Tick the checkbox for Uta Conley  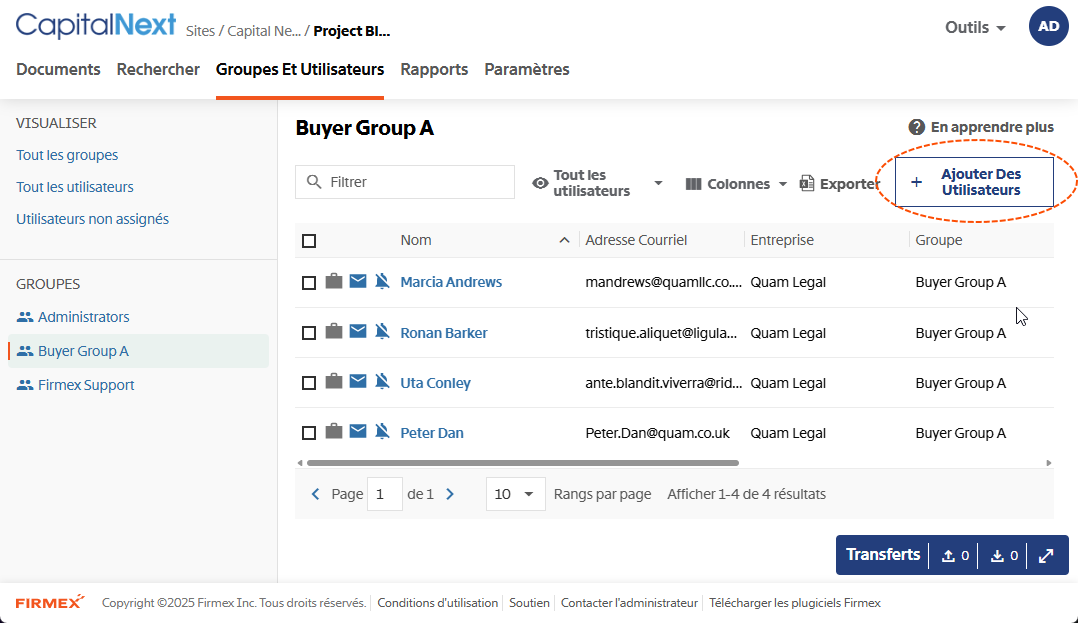point(309,383)
